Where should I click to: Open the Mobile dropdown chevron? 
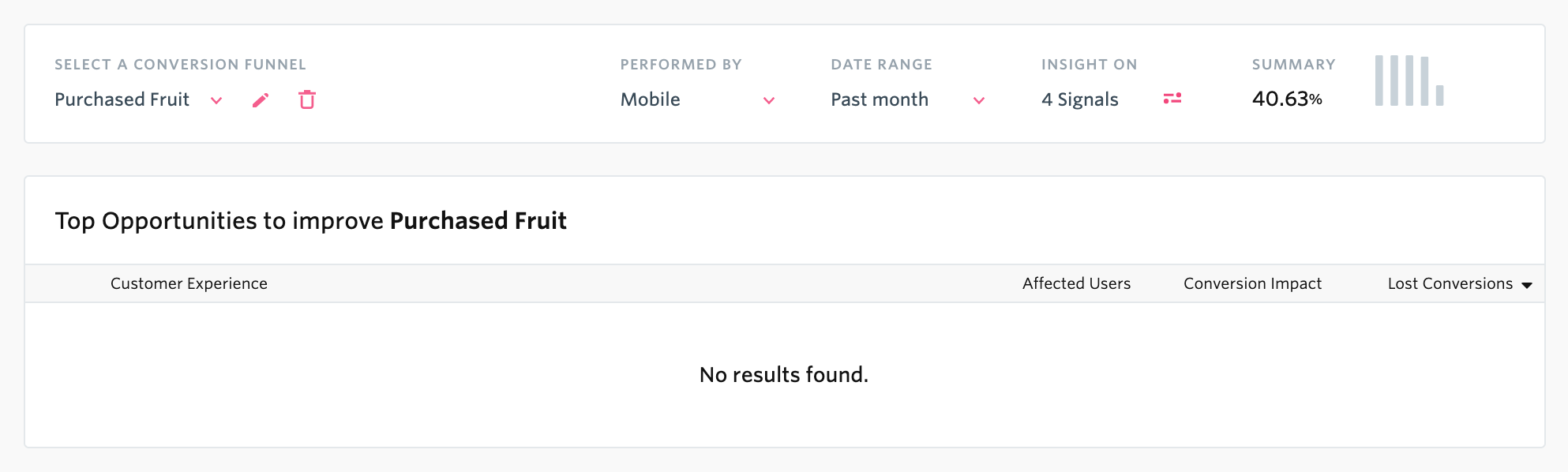coord(769,101)
